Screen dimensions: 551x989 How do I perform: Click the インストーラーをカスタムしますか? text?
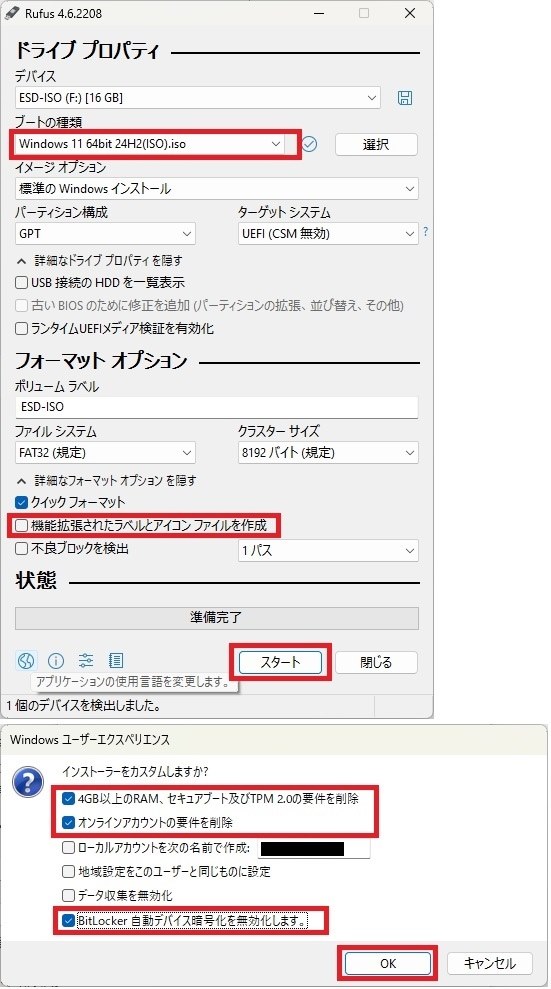coord(135,771)
